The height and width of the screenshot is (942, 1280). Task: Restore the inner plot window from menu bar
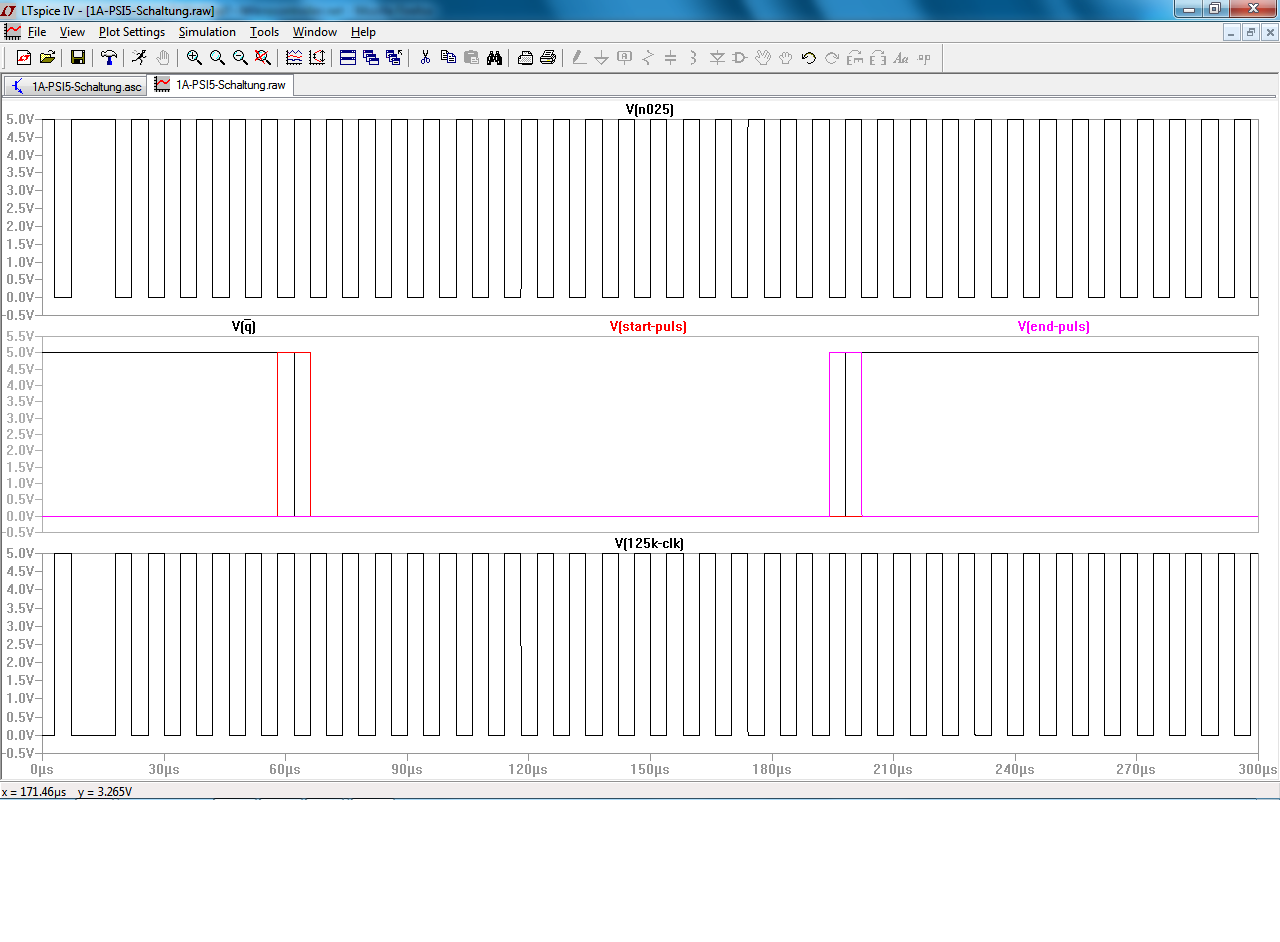[1251, 32]
